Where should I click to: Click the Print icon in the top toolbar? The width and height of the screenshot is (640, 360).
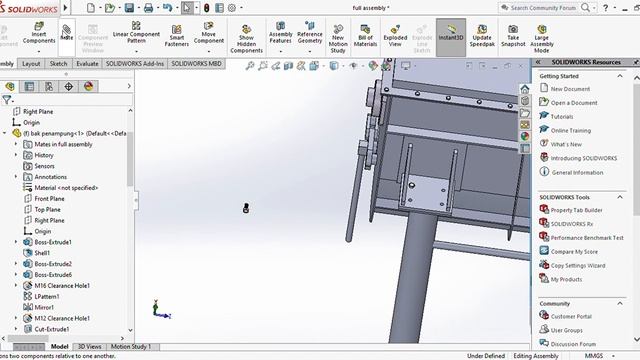pyautogui.click(x=148, y=8)
